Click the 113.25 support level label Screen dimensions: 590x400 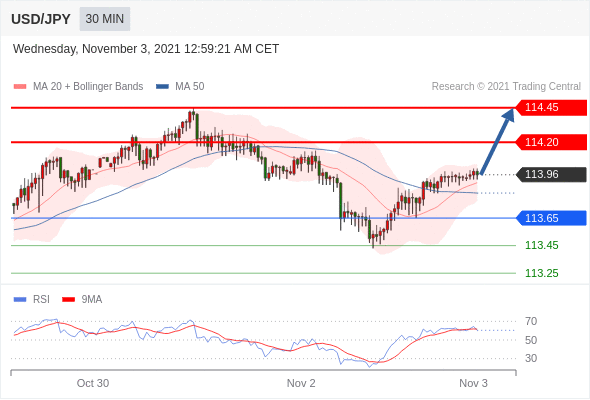542,273
